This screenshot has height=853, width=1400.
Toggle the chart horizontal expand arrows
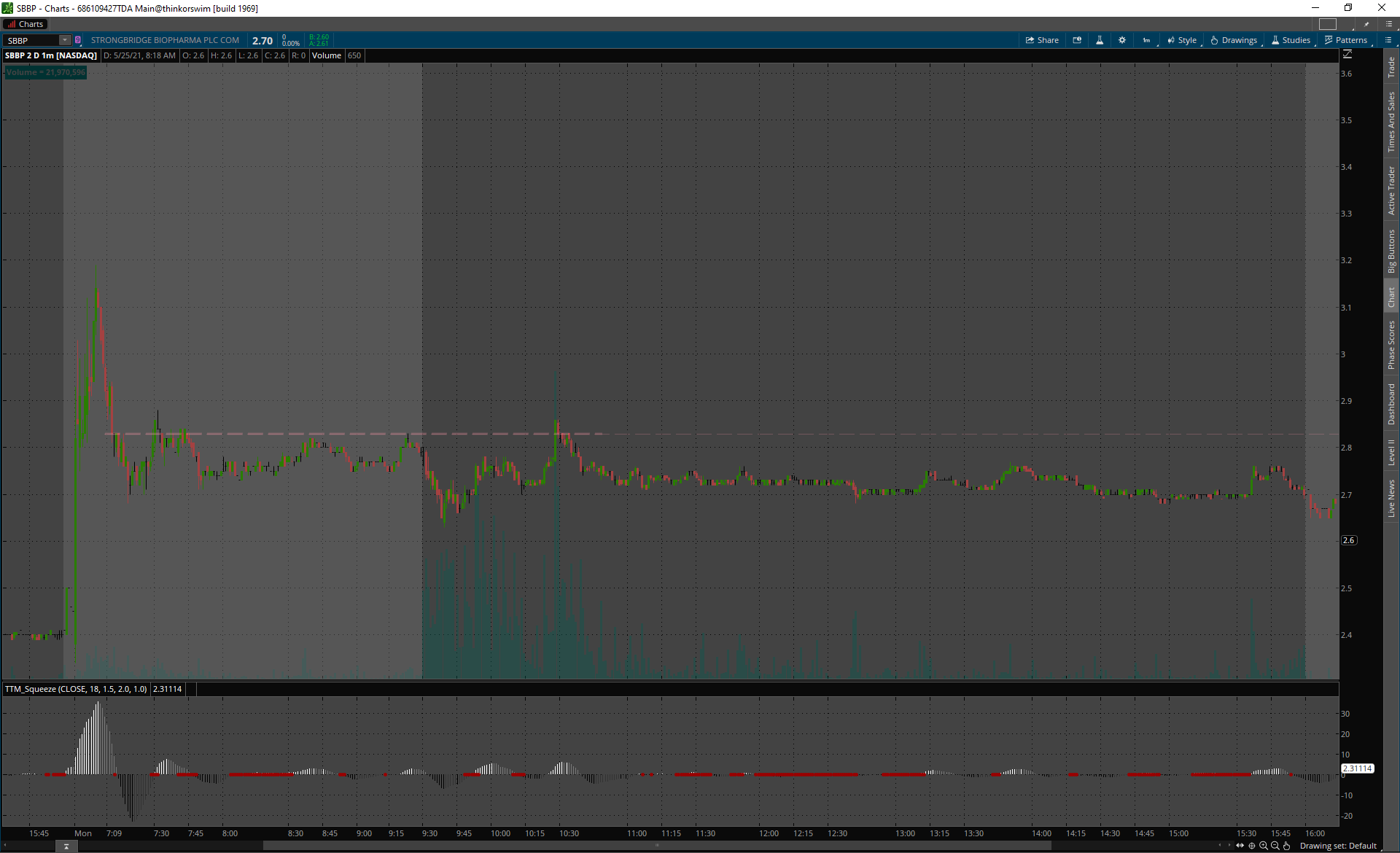1240,846
